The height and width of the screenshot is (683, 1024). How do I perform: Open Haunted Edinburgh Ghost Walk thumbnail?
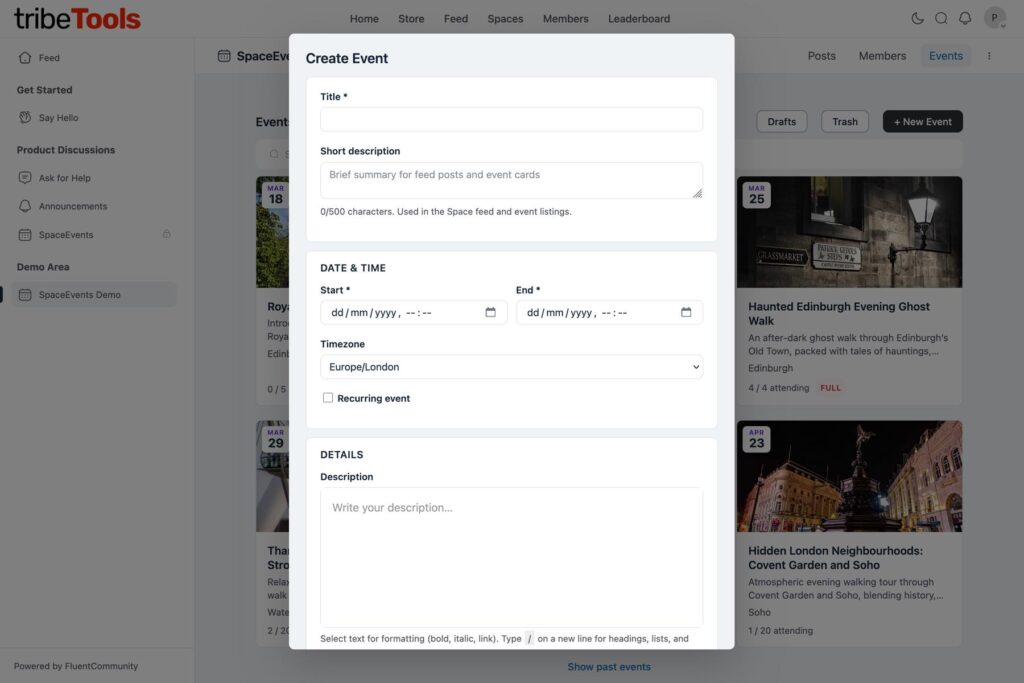pyautogui.click(x=849, y=232)
